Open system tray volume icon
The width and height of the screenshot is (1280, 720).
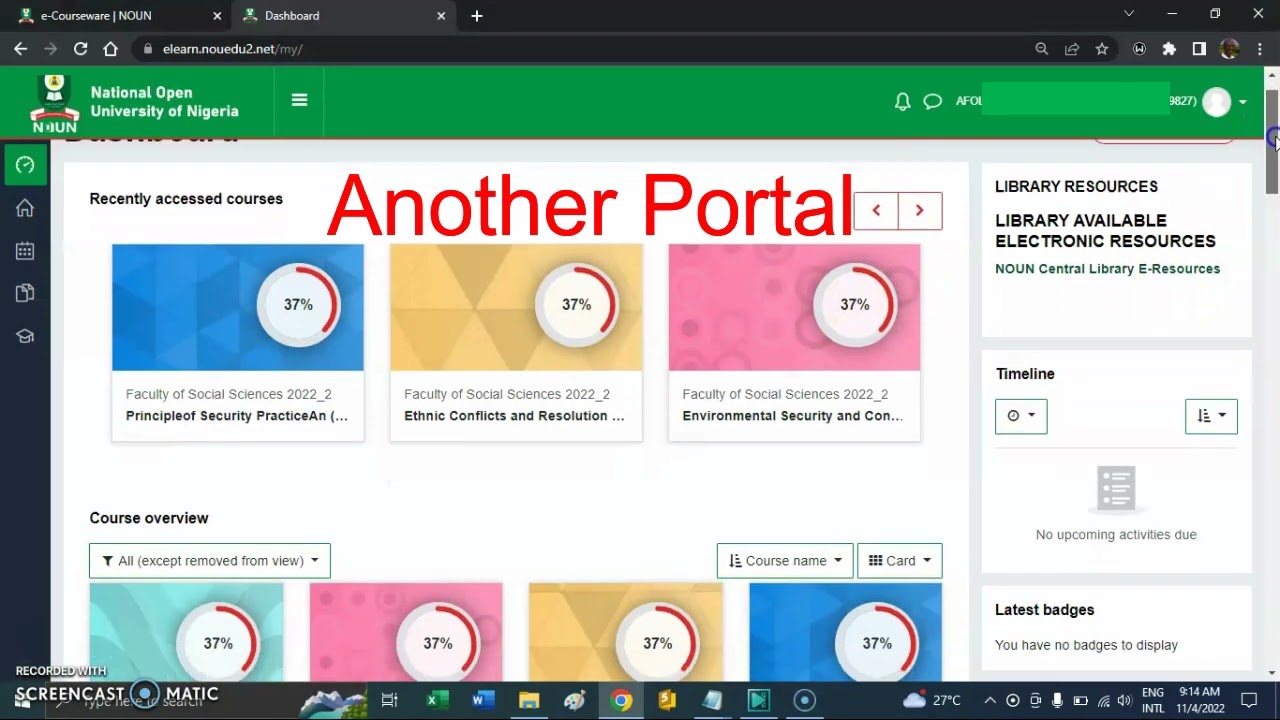tap(1124, 700)
